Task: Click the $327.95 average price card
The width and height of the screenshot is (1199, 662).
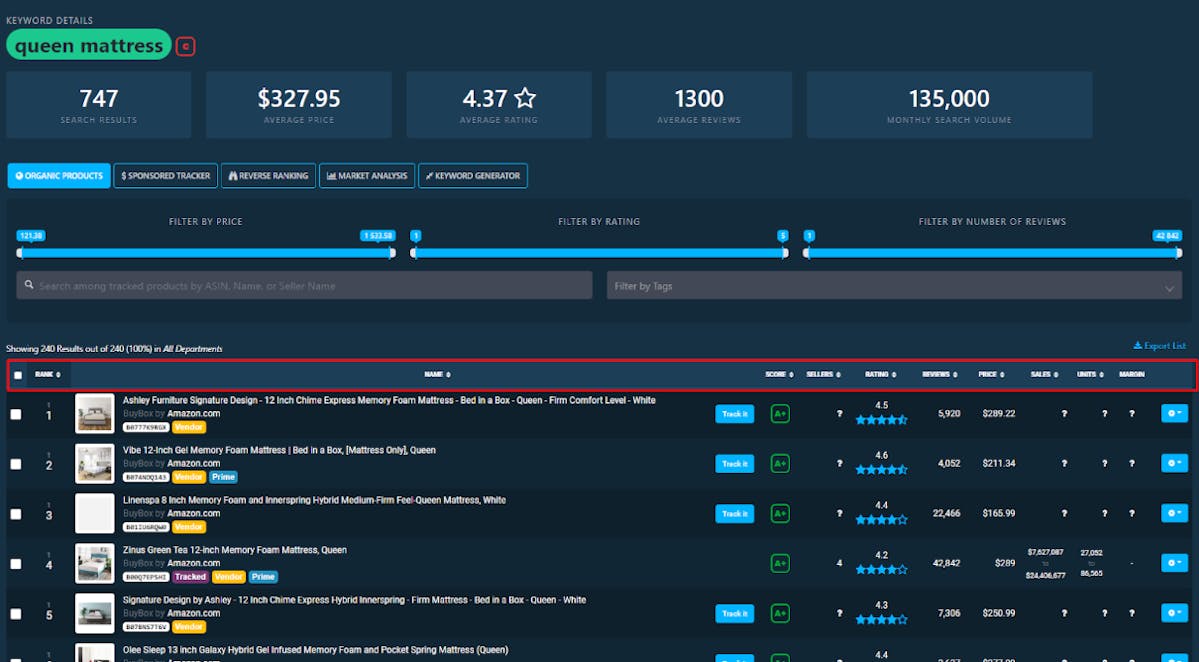Action: [x=299, y=105]
